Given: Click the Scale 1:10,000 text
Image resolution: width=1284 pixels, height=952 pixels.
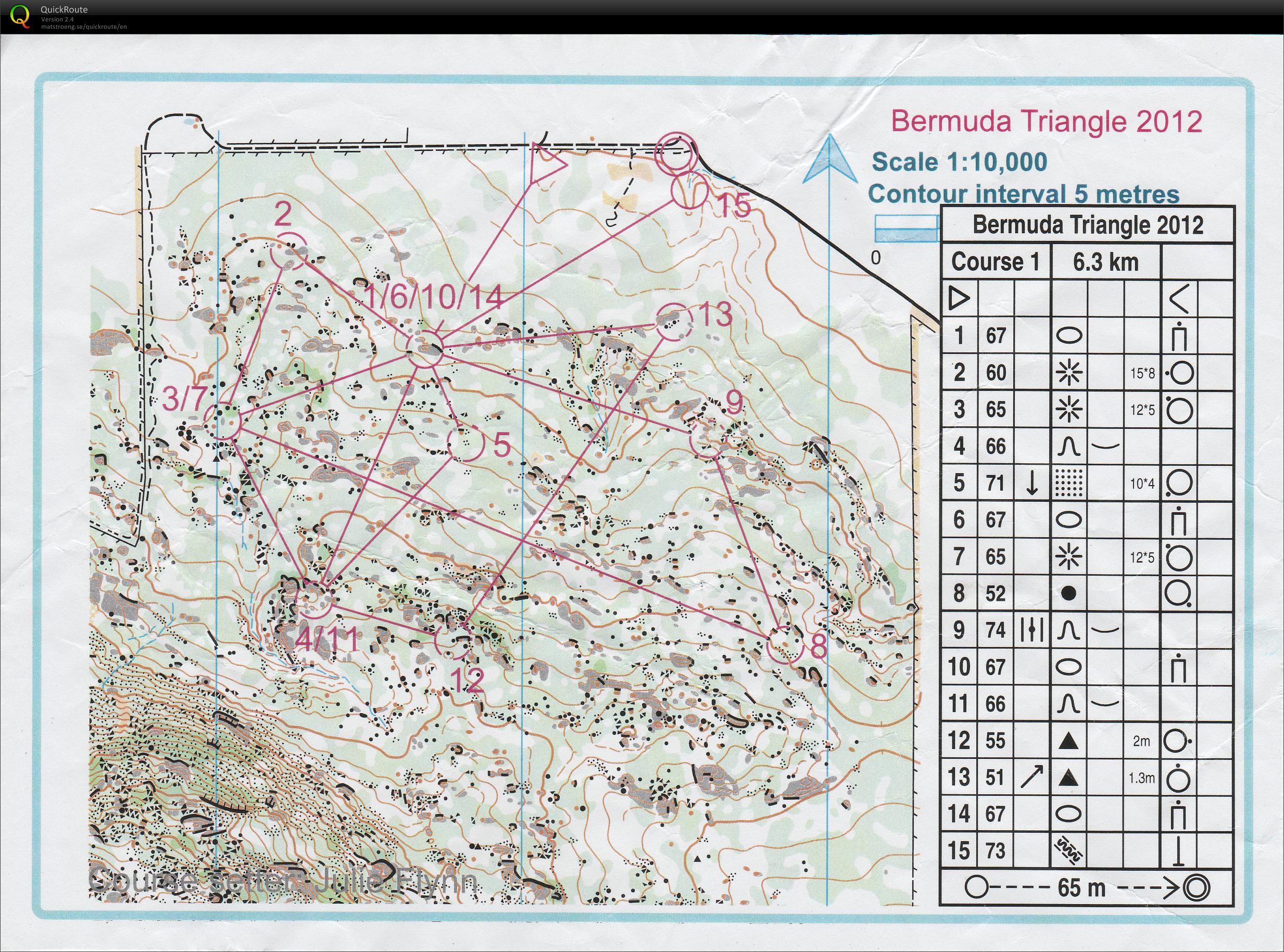Looking at the screenshot, I should (x=959, y=162).
